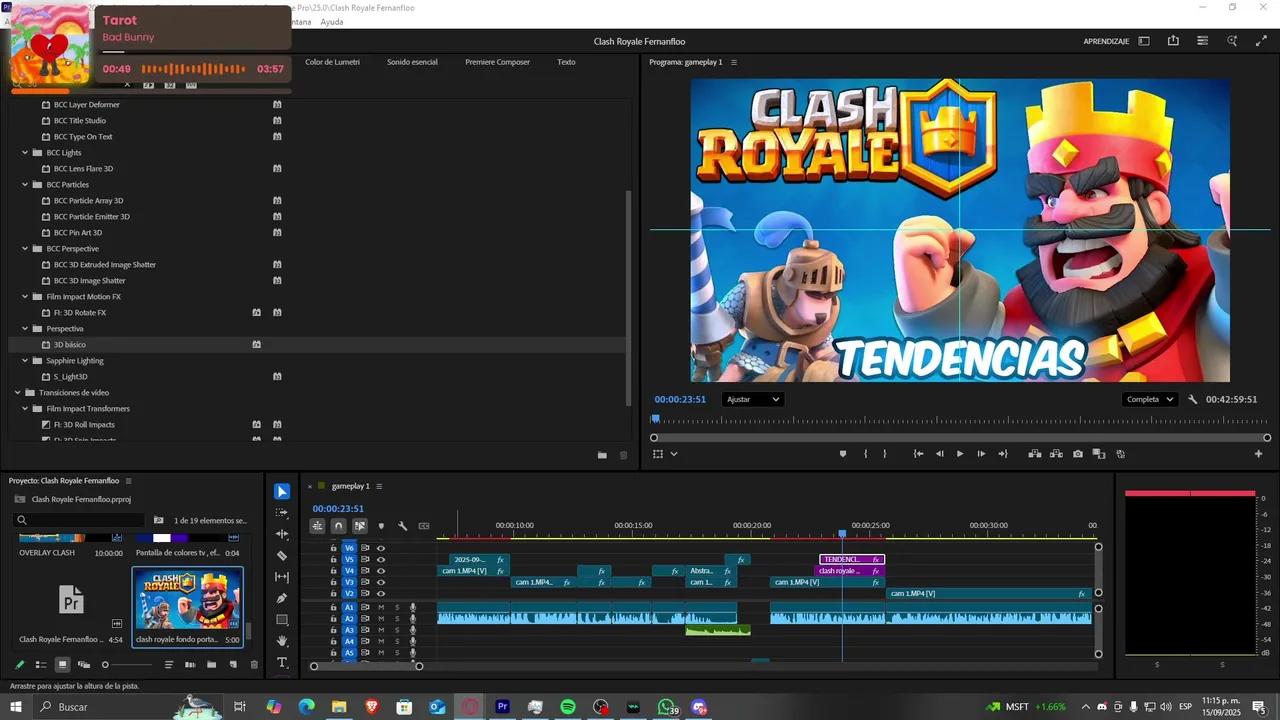The height and width of the screenshot is (720, 1280).
Task: Select the Type tool
Action: [x=282, y=663]
